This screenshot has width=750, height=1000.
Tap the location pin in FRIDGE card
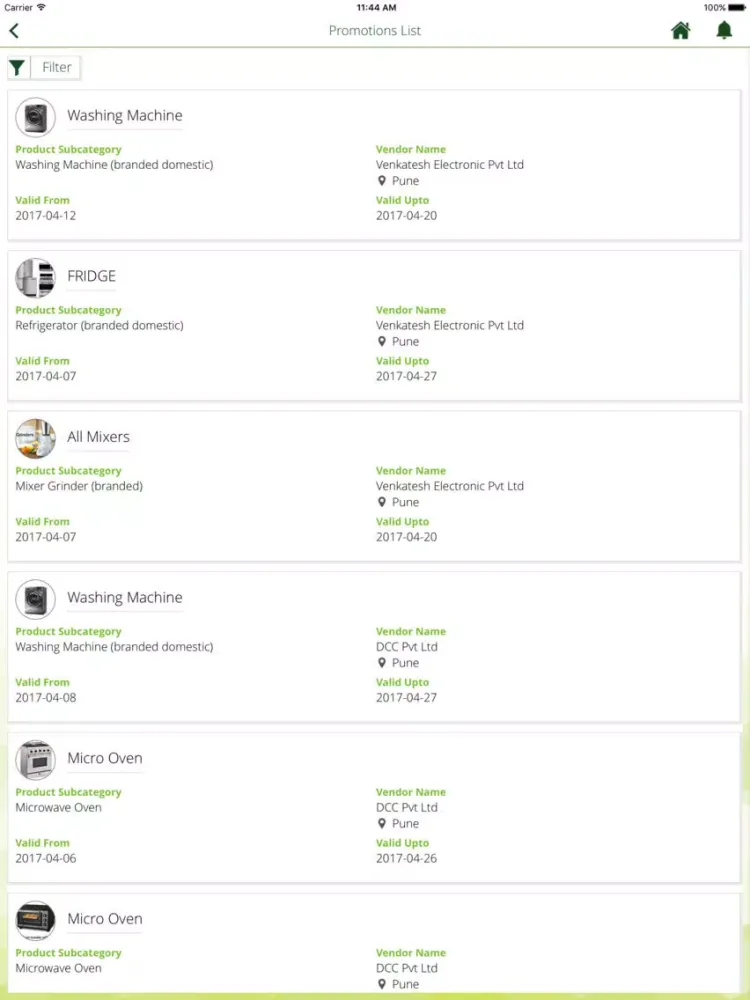click(x=382, y=342)
